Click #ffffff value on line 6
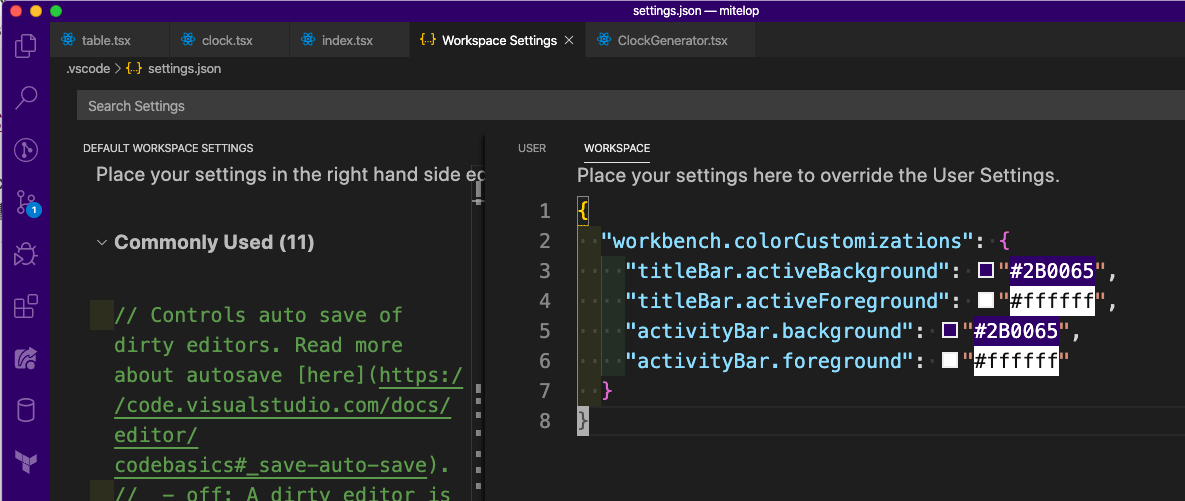This screenshot has height=501, width=1185. 1016,361
